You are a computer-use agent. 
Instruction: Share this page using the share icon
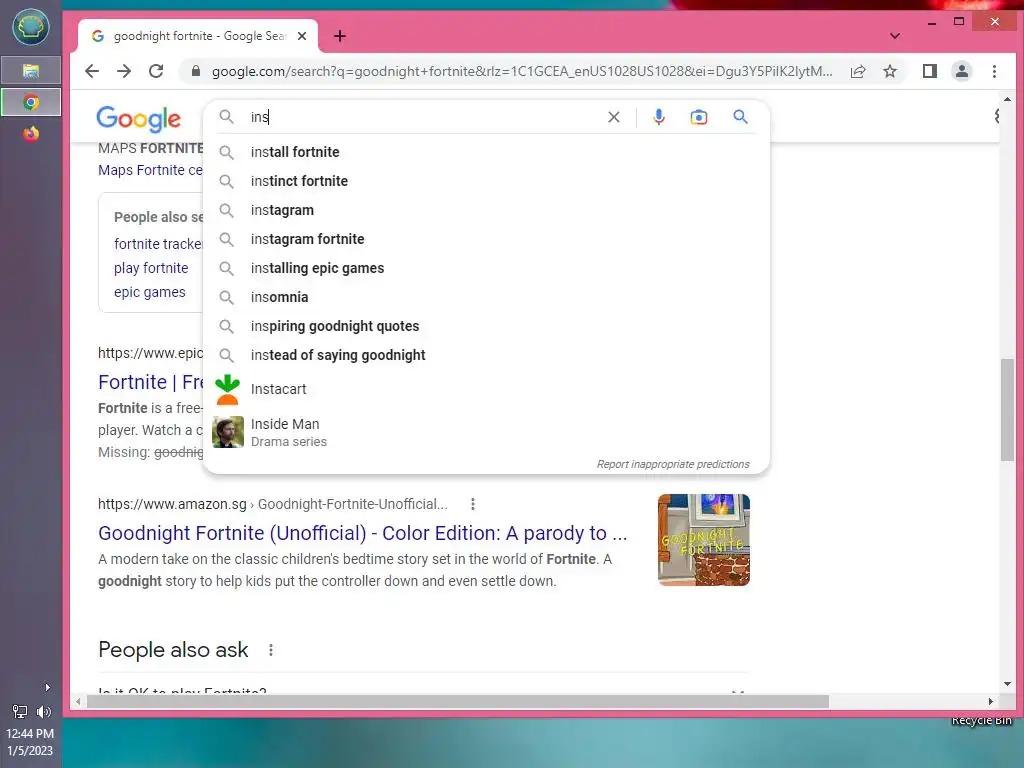pyautogui.click(x=858, y=71)
